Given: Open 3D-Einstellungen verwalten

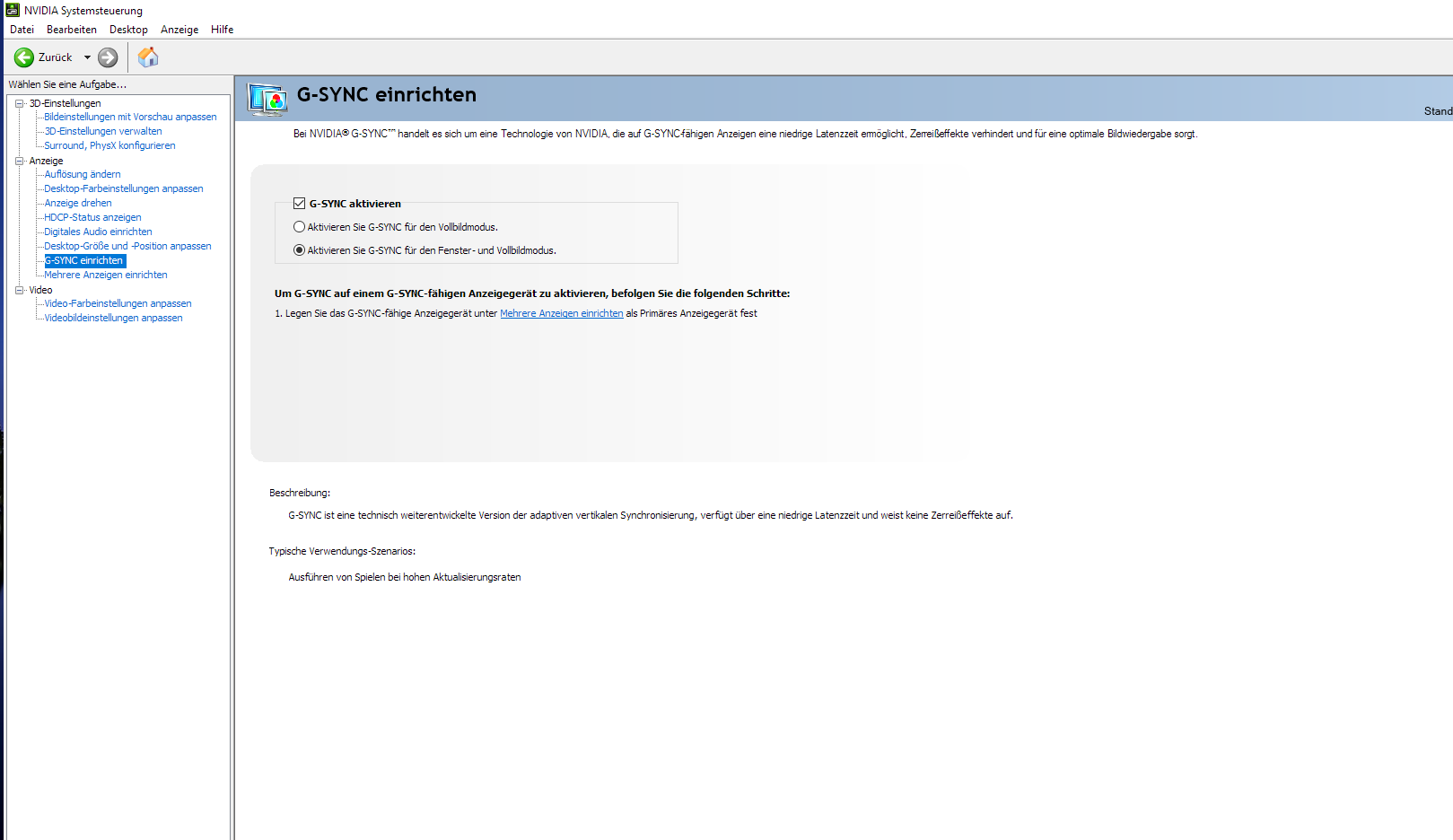Looking at the screenshot, I should (103, 131).
